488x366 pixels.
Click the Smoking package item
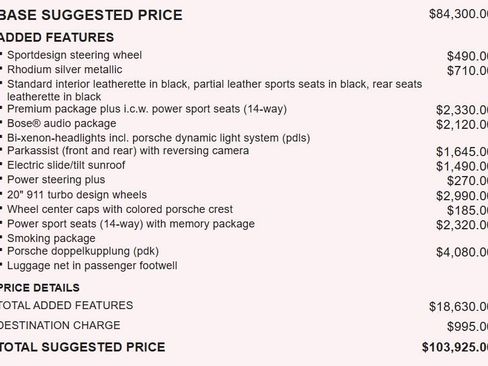[x=51, y=238]
